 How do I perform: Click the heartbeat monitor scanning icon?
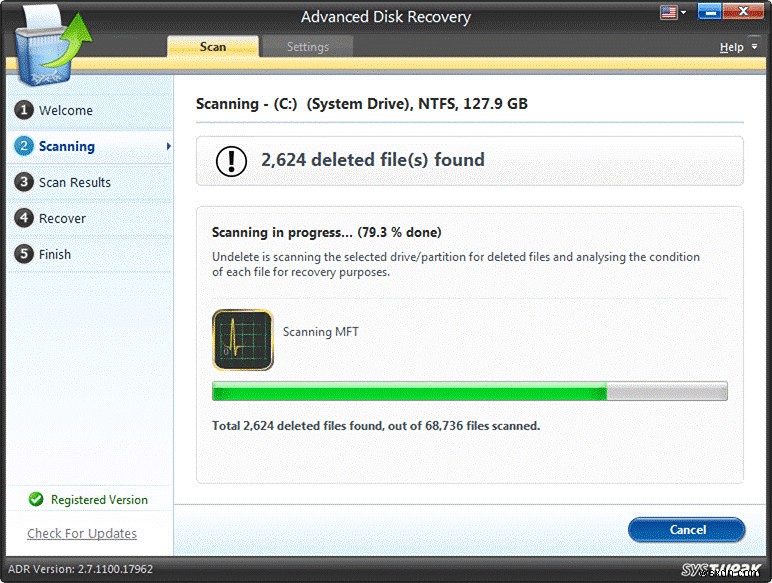243,340
